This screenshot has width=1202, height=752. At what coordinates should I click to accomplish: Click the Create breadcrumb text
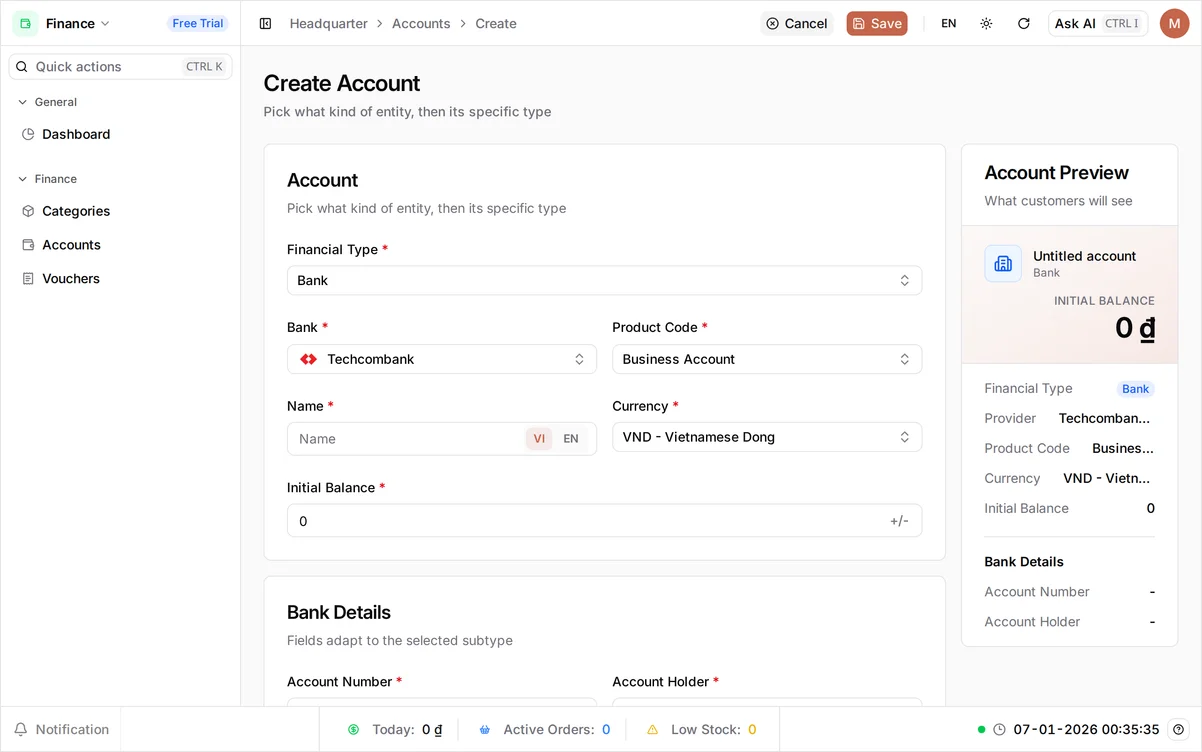[x=496, y=23]
